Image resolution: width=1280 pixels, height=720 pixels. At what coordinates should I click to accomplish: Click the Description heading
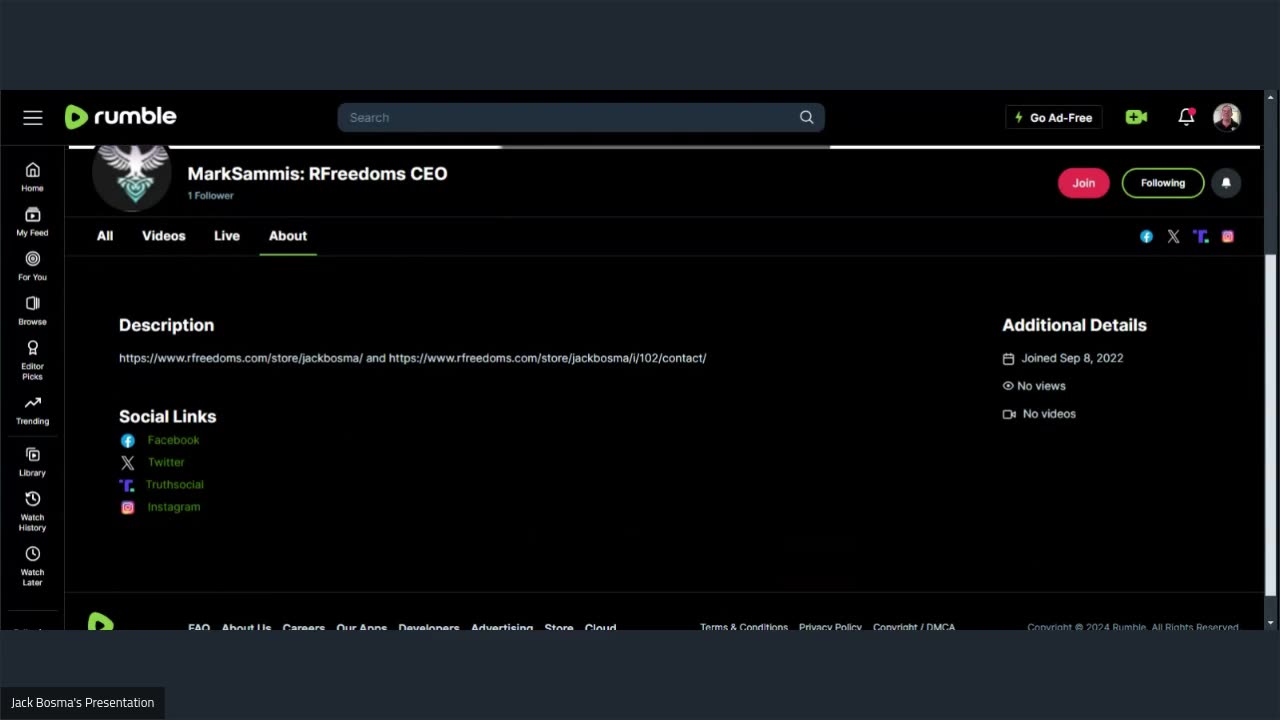pos(166,325)
